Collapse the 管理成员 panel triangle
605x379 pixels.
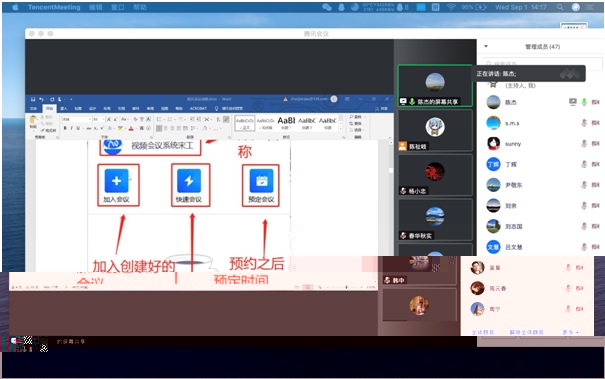[x=486, y=46]
